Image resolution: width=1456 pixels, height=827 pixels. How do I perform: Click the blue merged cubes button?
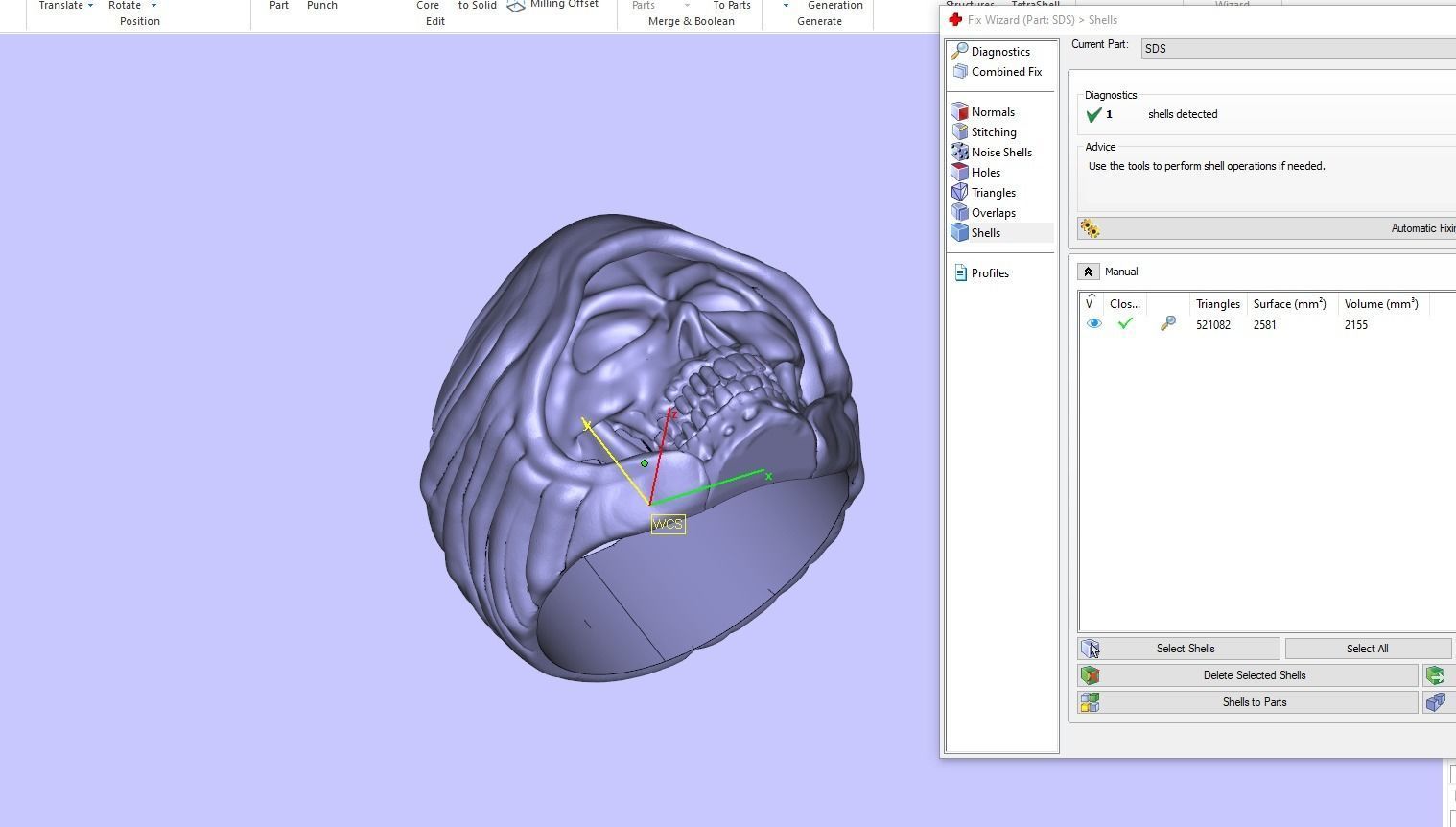(1435, 702)
